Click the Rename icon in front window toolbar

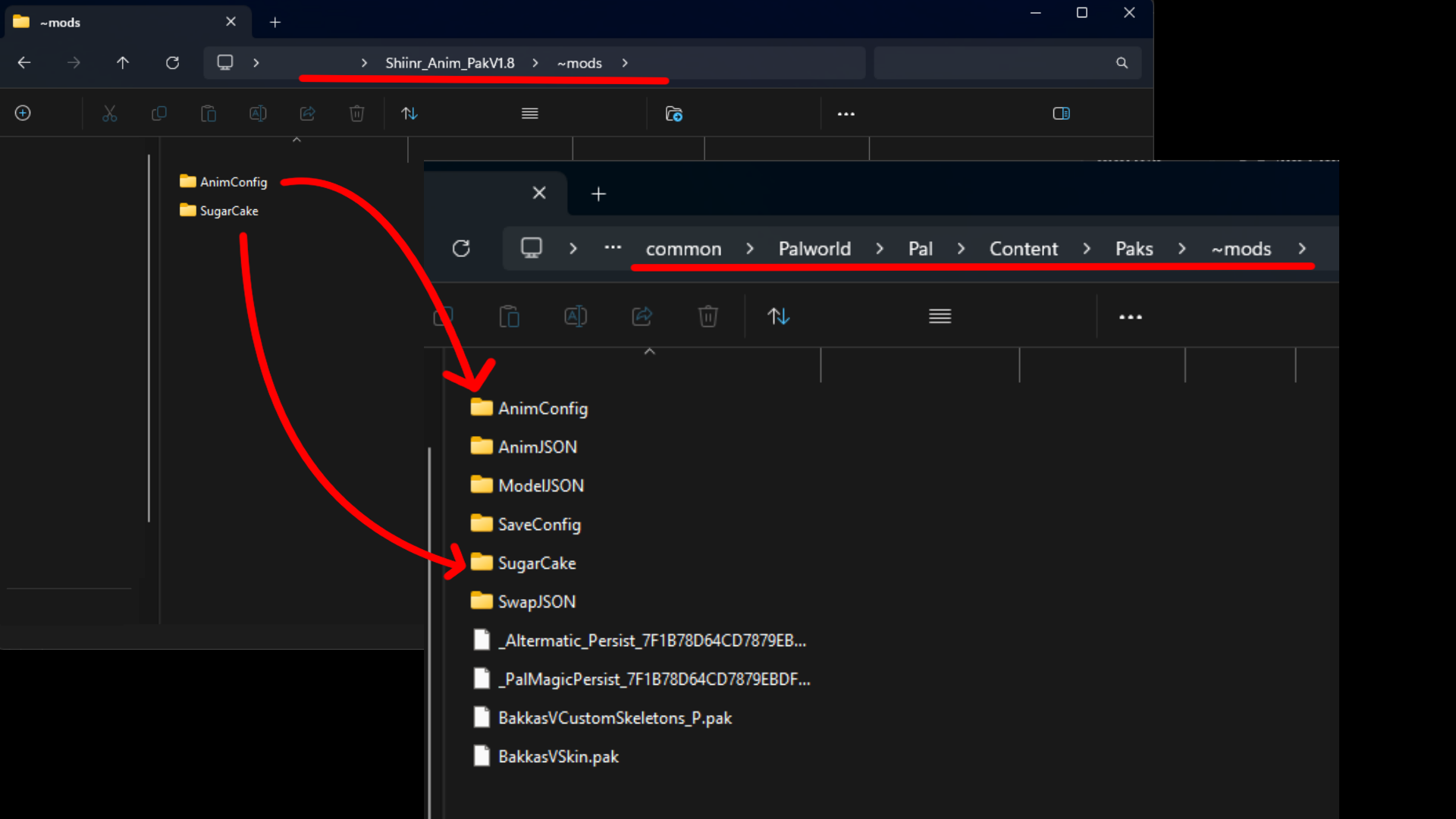[x=576, y=316]
